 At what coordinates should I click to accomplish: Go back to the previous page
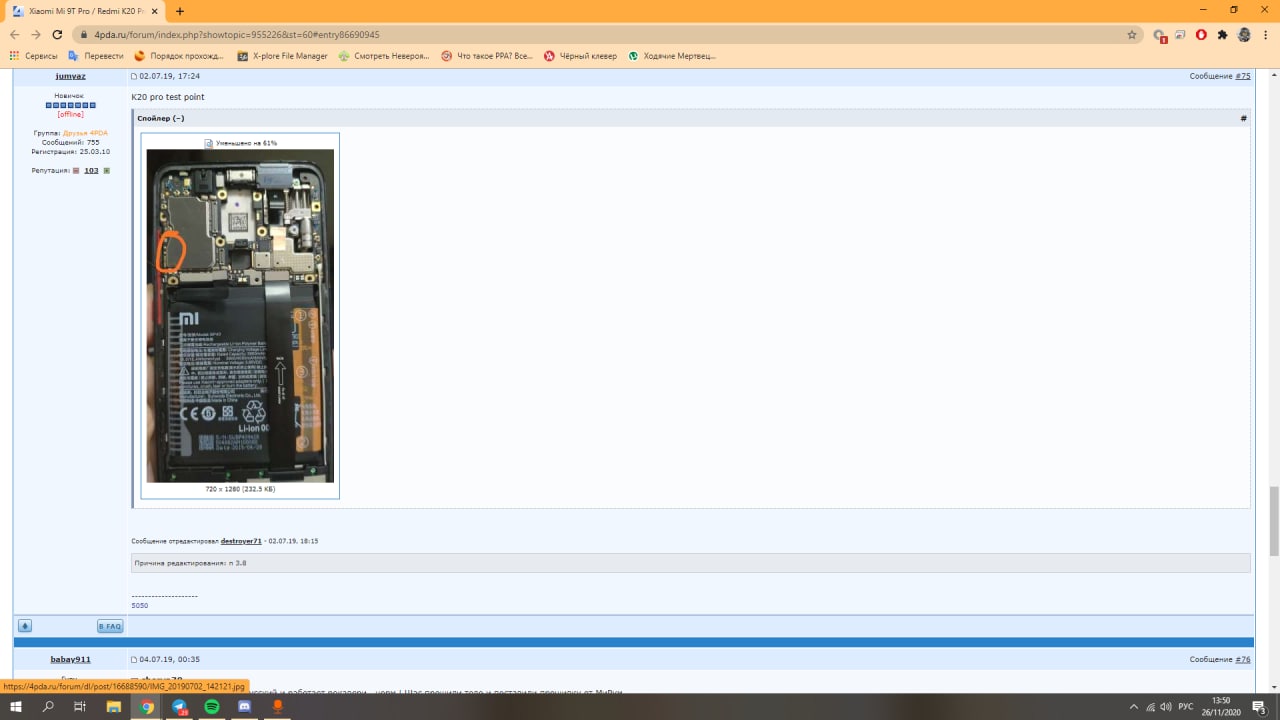(14, 34)
